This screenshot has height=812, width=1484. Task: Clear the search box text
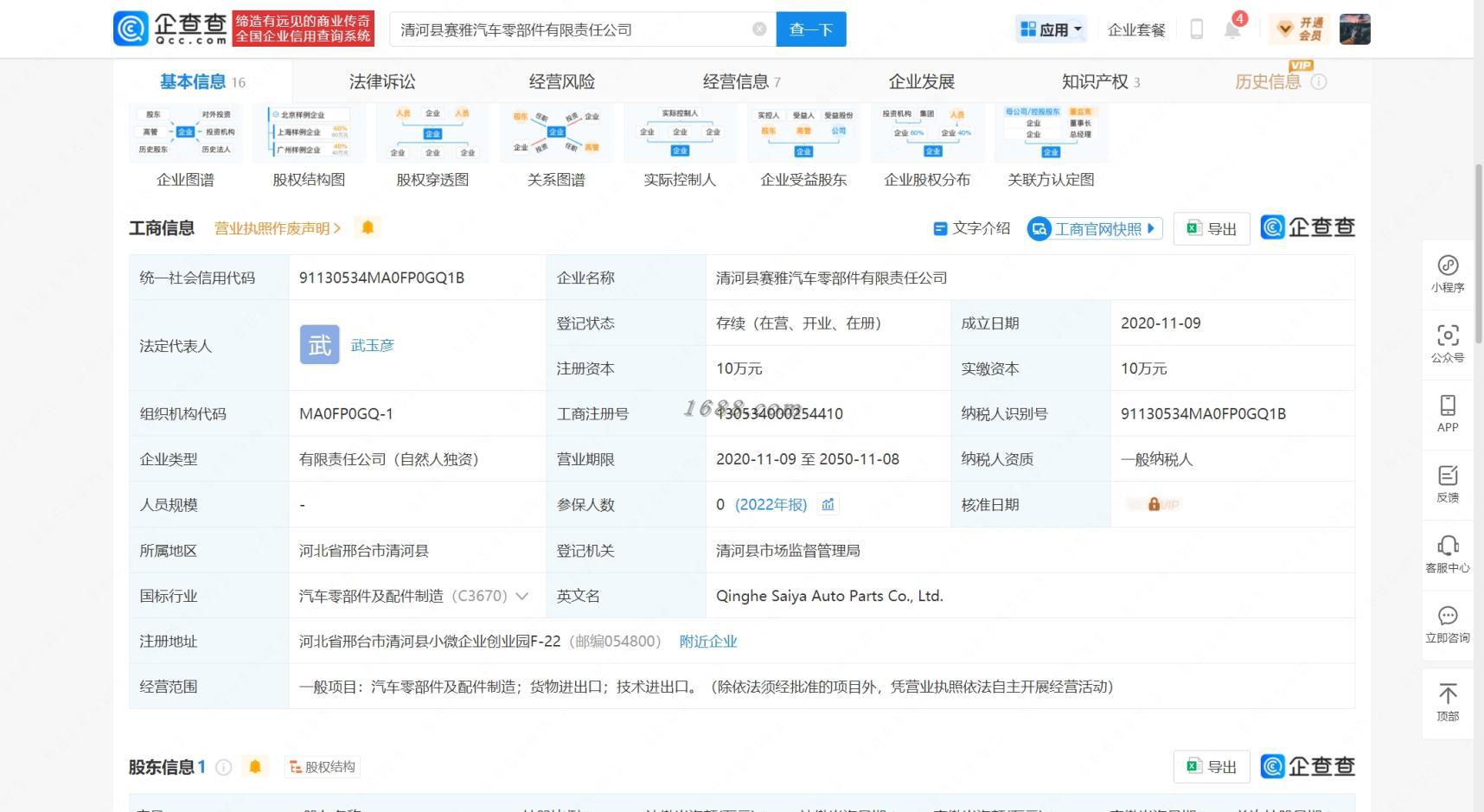point(759,29)
